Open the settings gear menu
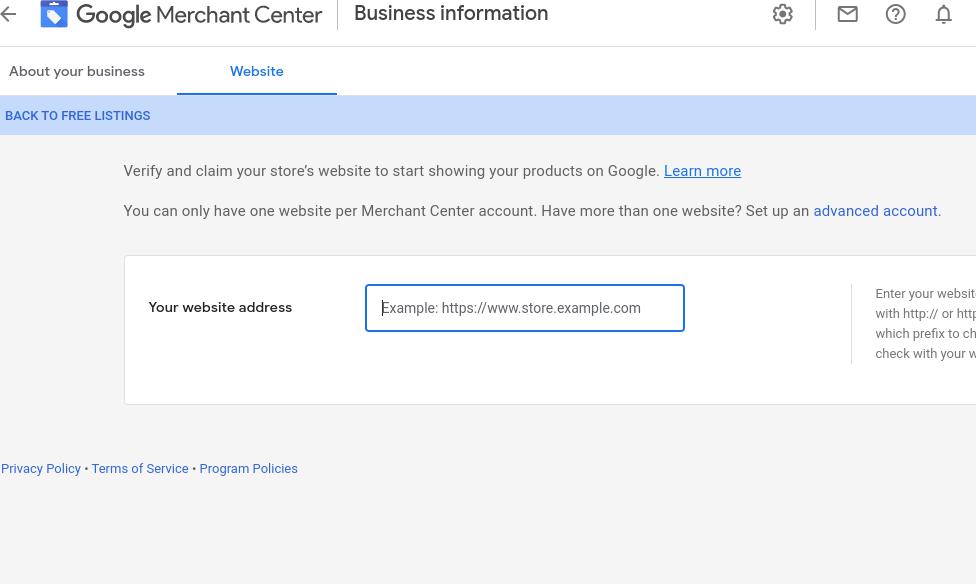 (x=783, y=14)
